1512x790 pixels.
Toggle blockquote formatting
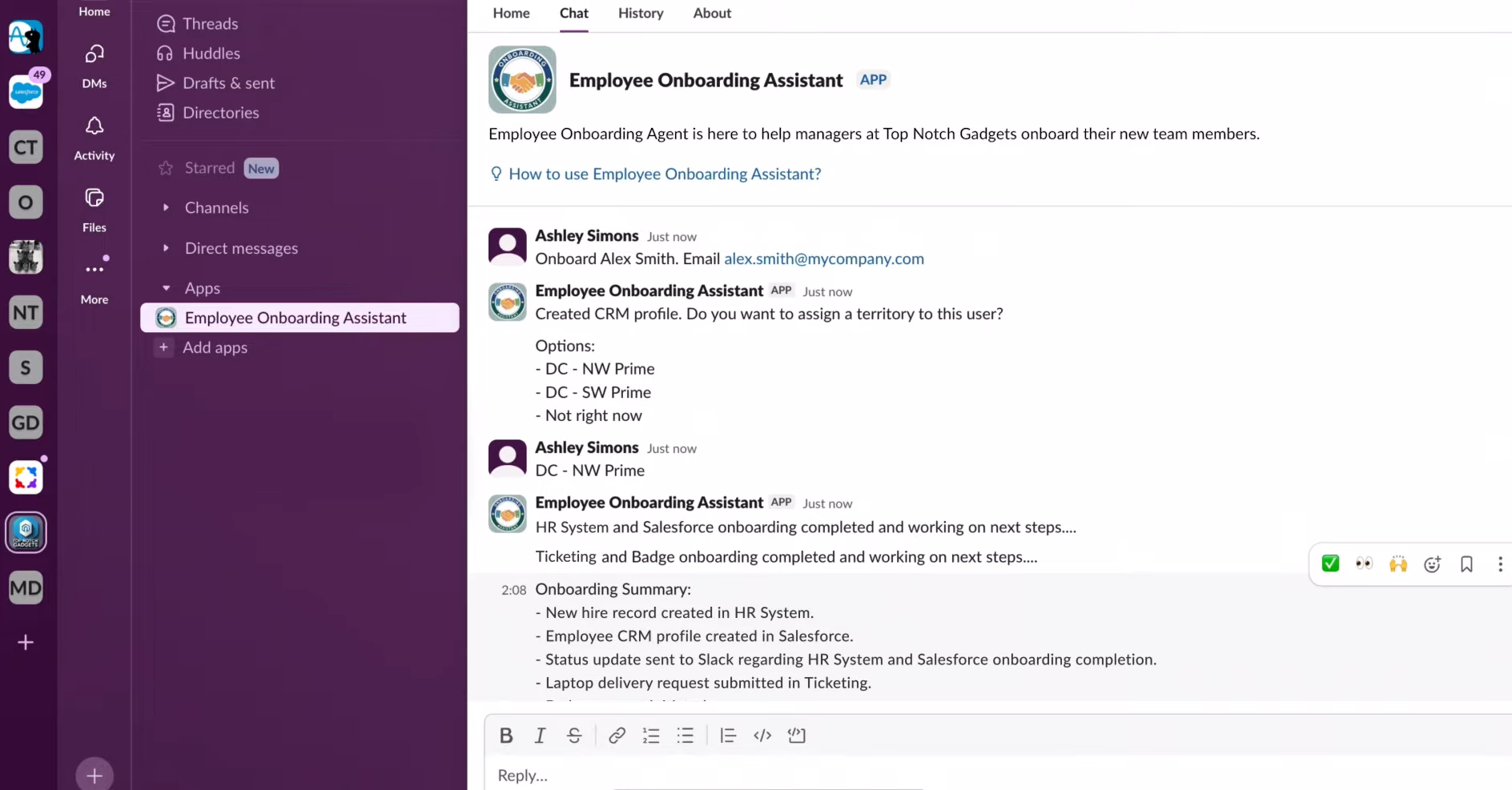[728, 736]
